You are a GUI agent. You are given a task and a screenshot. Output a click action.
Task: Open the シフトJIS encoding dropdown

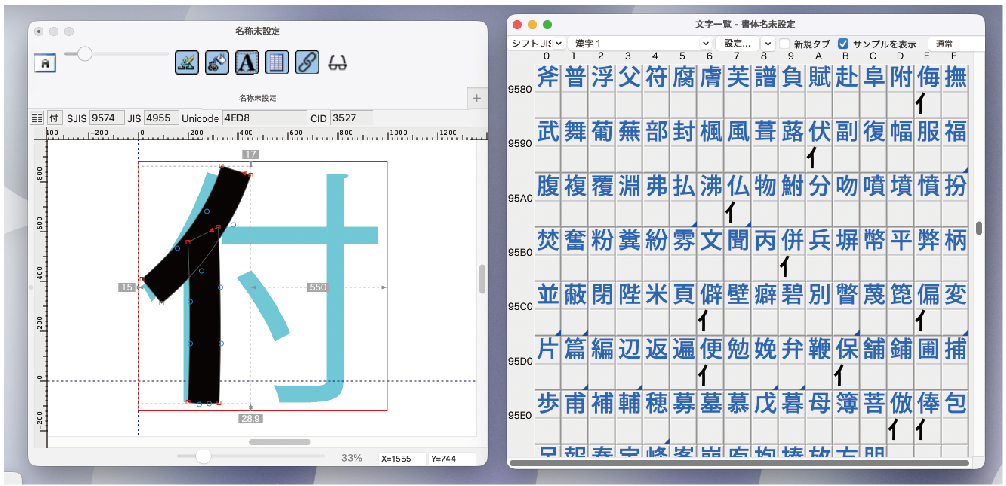[x=537, y=44]
